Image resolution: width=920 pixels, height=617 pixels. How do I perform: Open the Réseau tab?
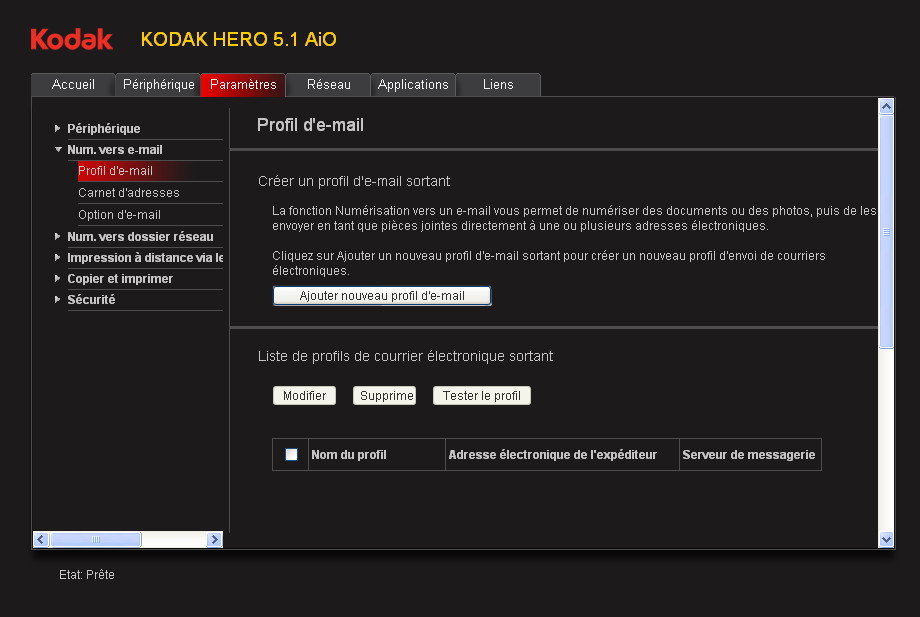click(x=328, y=85)
